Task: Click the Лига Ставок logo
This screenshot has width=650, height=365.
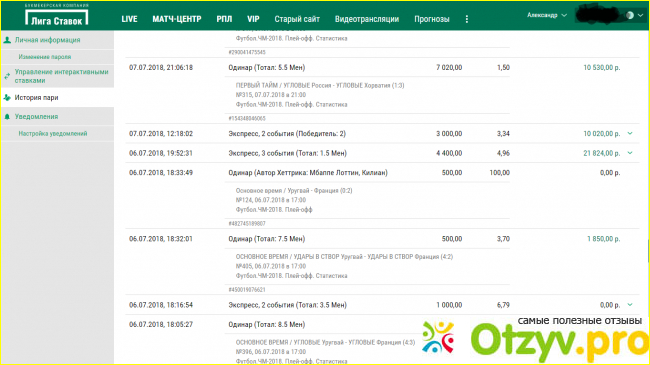Action: [56, 16]
